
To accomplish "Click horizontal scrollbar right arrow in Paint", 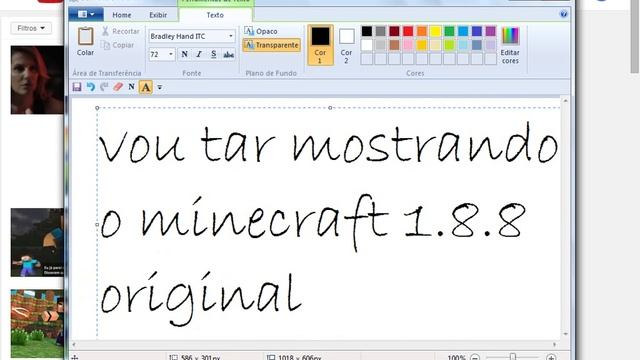I will (x=554, y=345).
